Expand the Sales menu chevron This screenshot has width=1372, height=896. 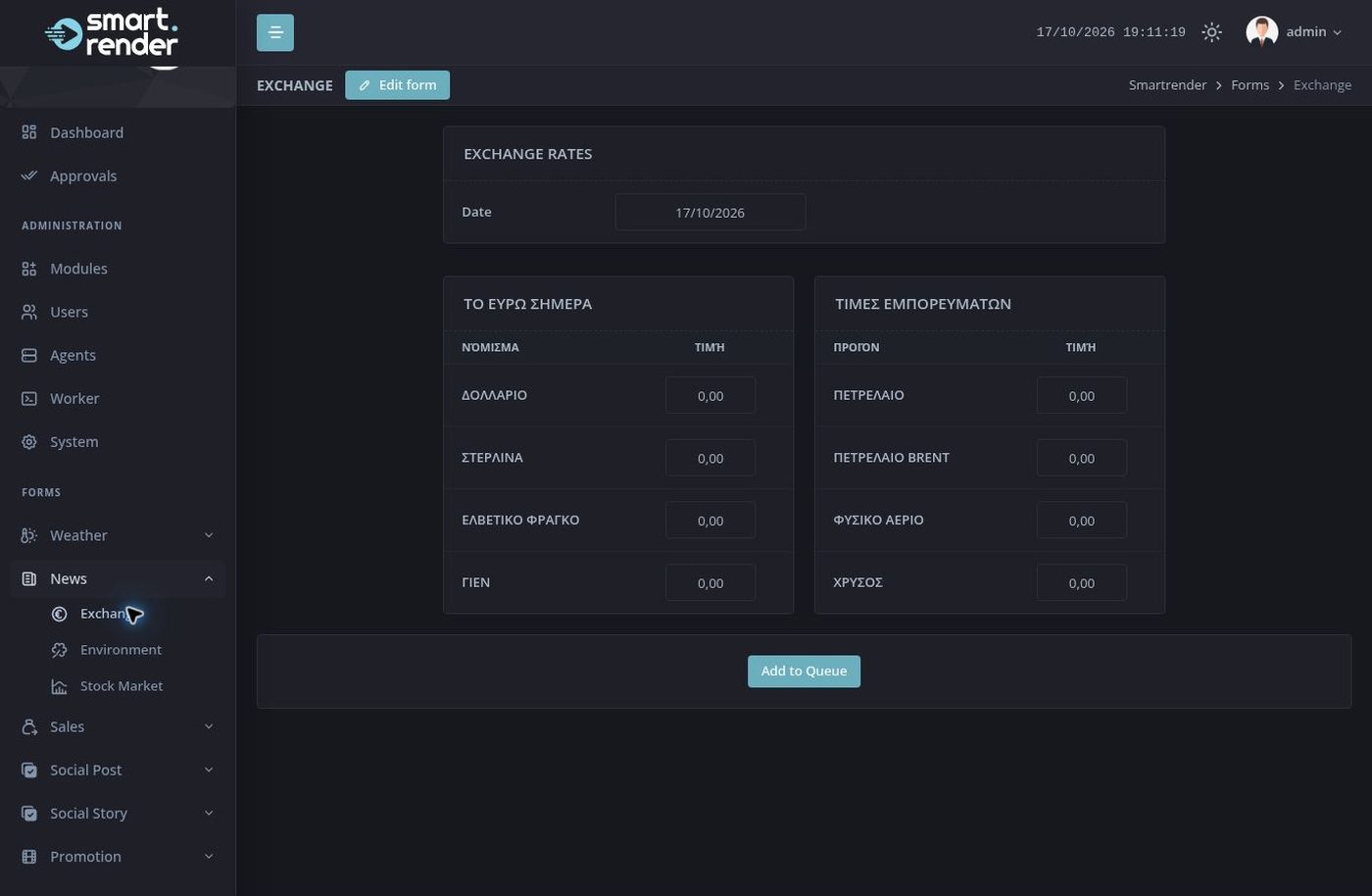pos(209,726)
